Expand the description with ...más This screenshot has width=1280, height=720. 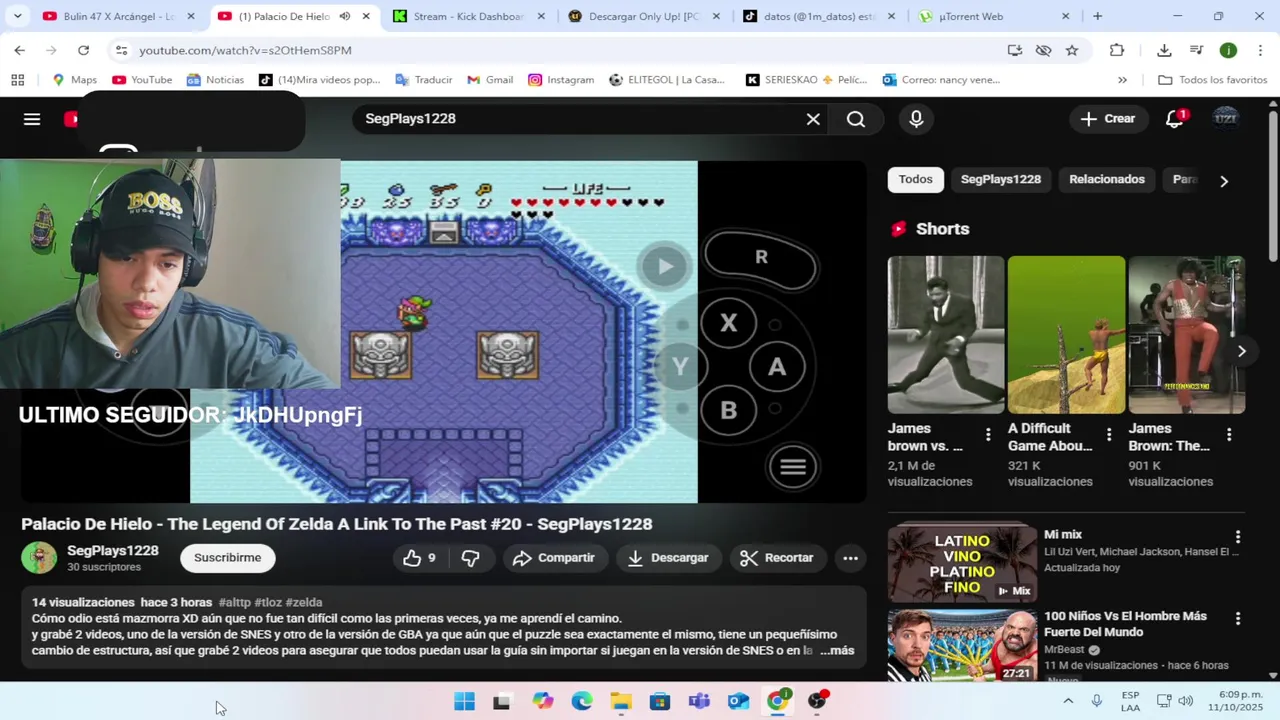coord(837,650)
